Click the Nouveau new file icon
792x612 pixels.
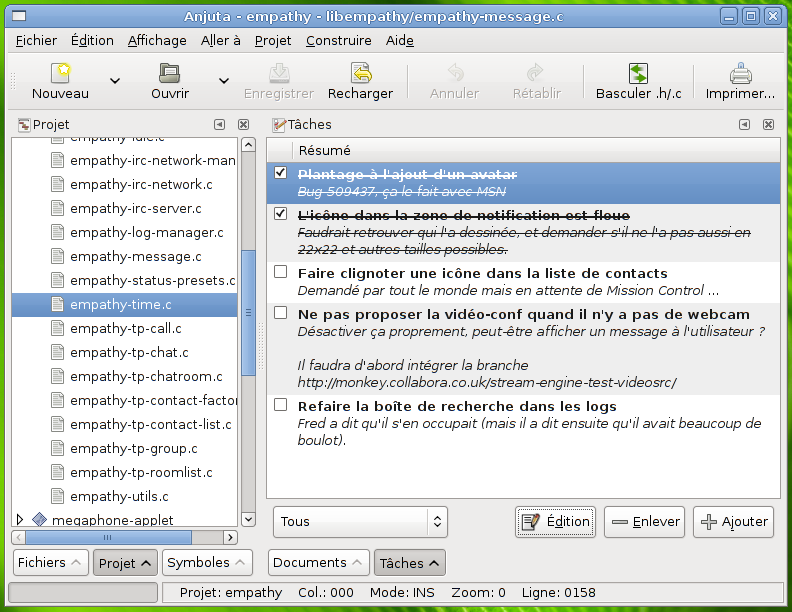[x=60, y=74]
